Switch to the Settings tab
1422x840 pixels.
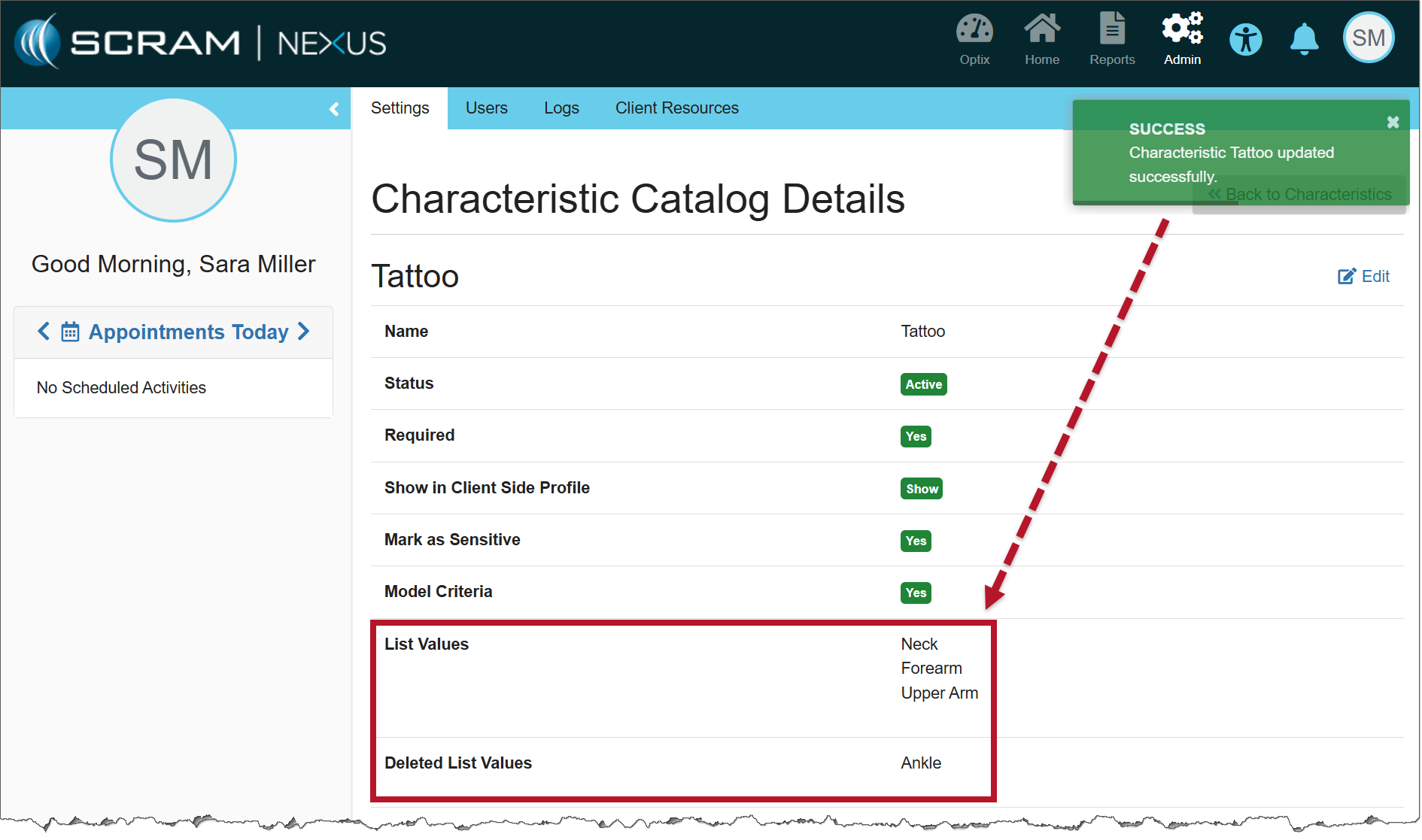400,108
